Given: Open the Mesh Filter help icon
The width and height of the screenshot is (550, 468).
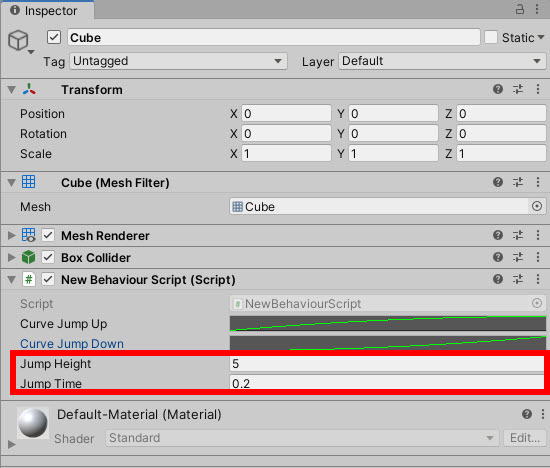Looking at the screenshot, I should coord(498,182).
